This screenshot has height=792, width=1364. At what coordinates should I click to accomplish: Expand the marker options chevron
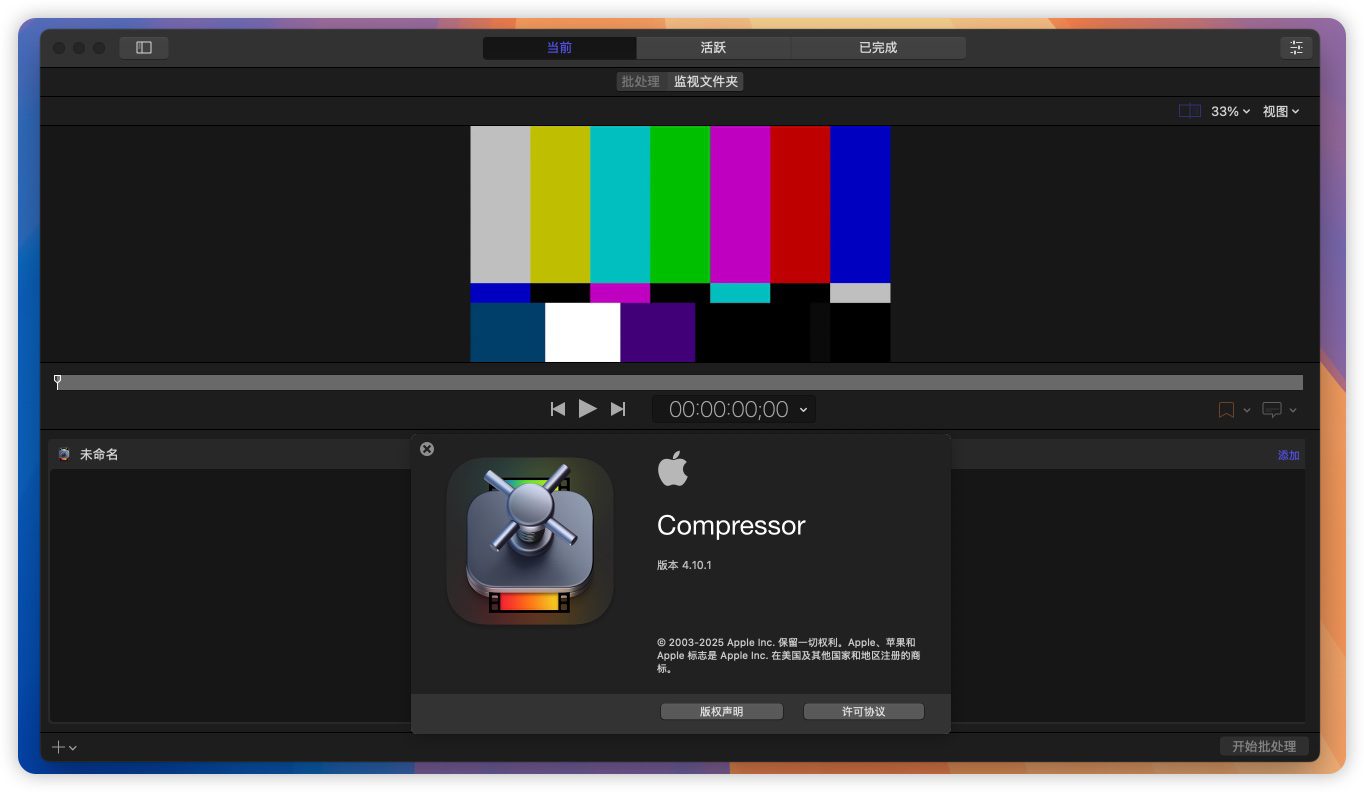(x=1247, y=410)
